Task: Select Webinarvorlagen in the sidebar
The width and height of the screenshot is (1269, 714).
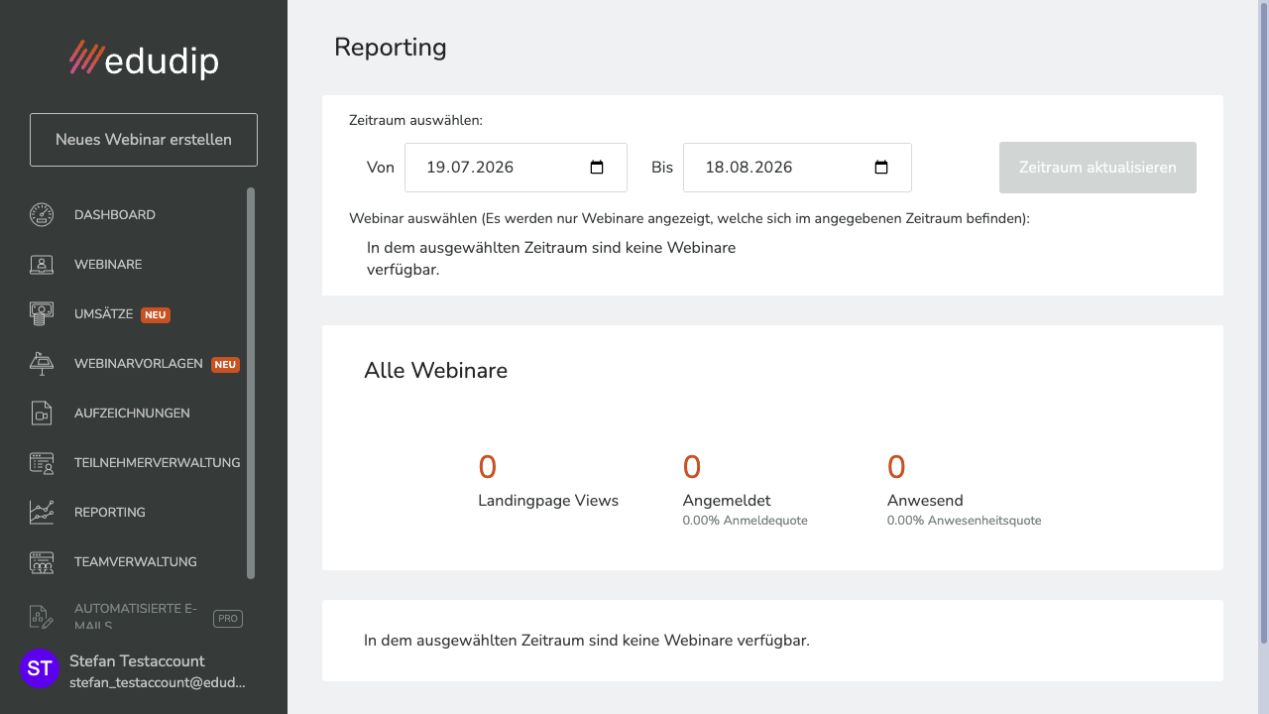Action: click(138, 364)
